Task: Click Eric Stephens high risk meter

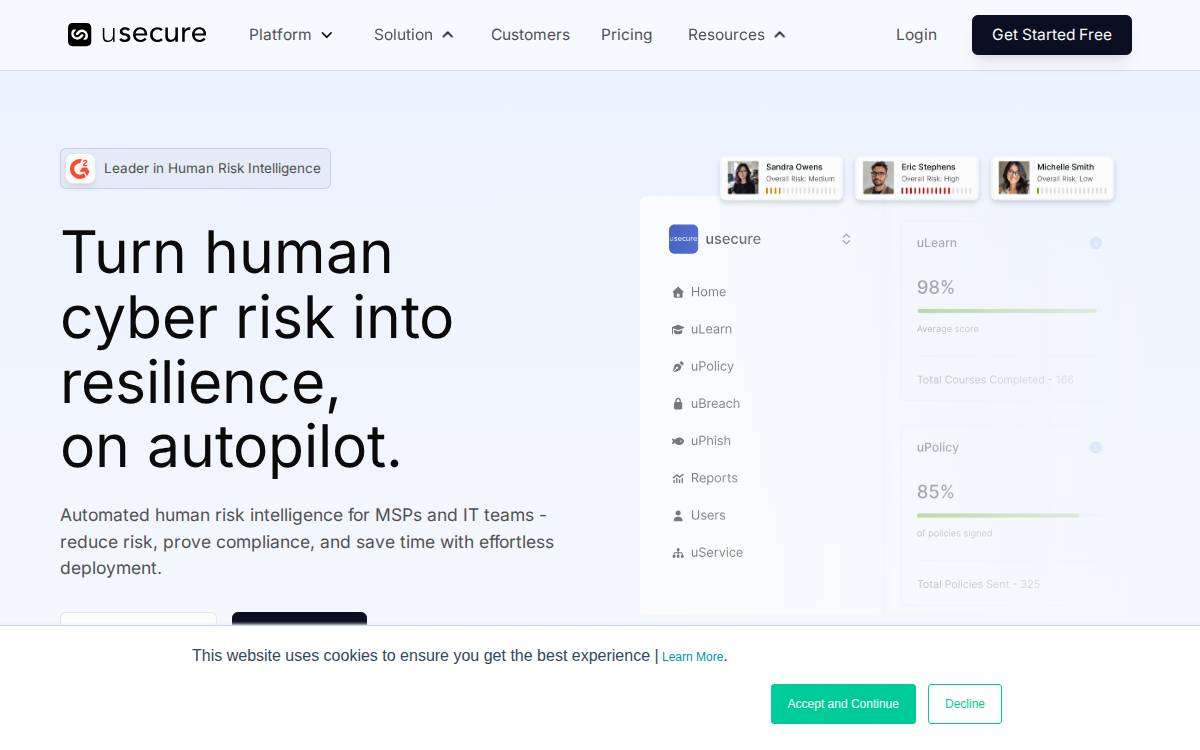Action: [x=935, y=190]
